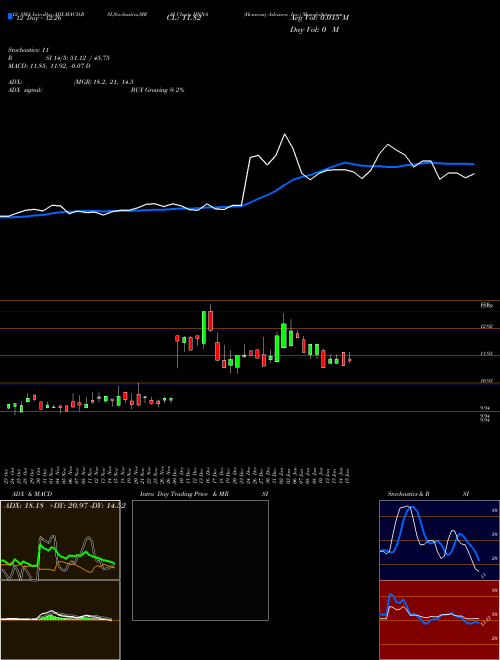The width and height of the screenshot is (500, 660).
Task: Click the 'BUY Growing @ 2%' ADX signal
Action: [157, 90]
